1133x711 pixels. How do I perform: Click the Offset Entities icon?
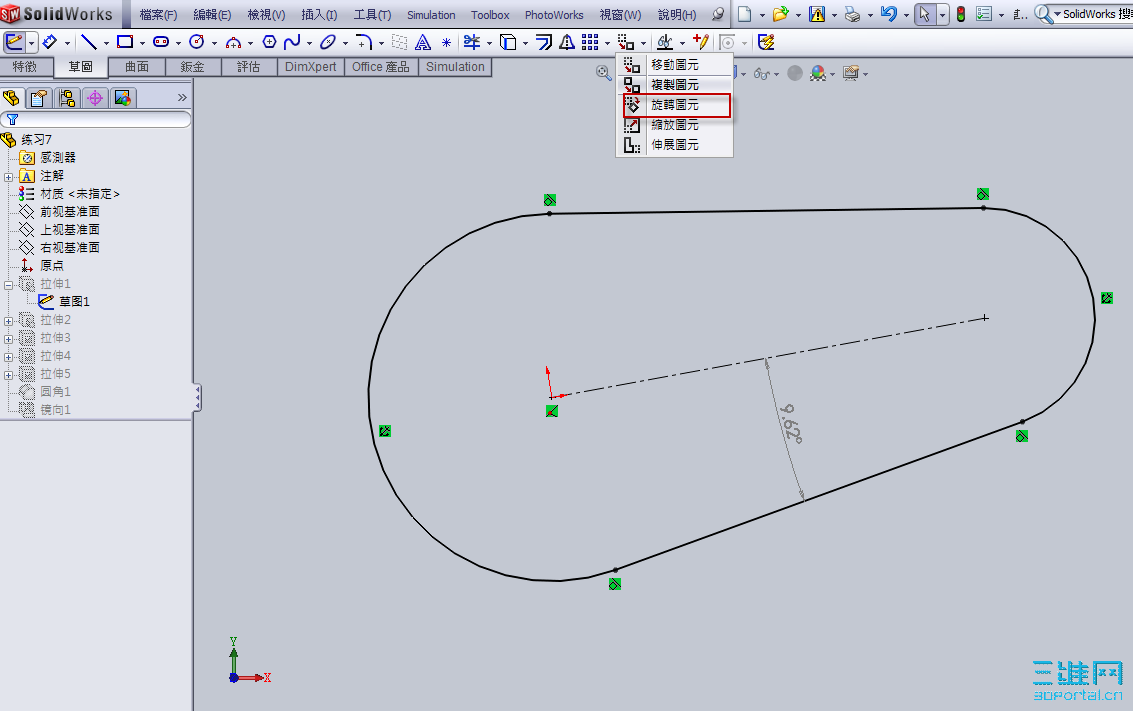tap(544, 43)
